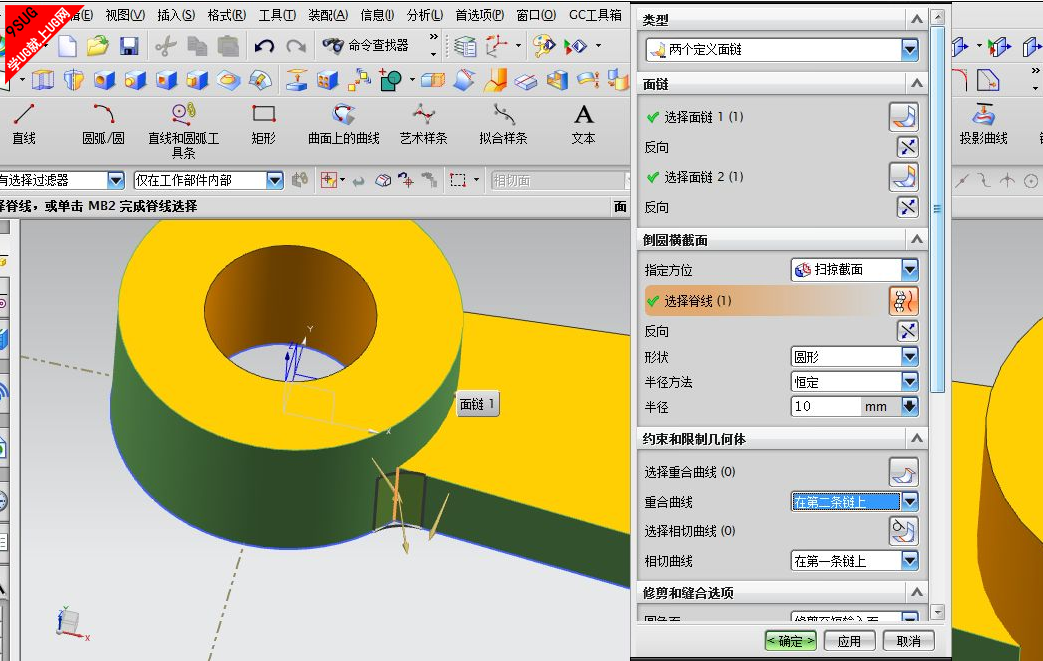Open the 指定方位 扫掠截面 dropdown
Screen dimensions: 1043x661
[910, 269]
